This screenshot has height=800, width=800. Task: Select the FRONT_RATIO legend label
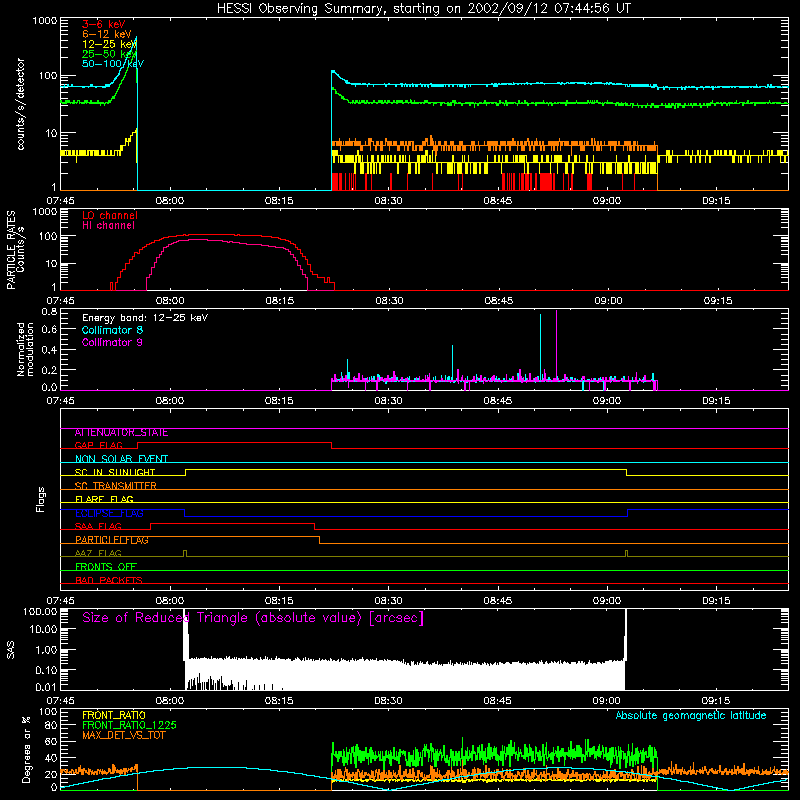(x=114, y=715)
